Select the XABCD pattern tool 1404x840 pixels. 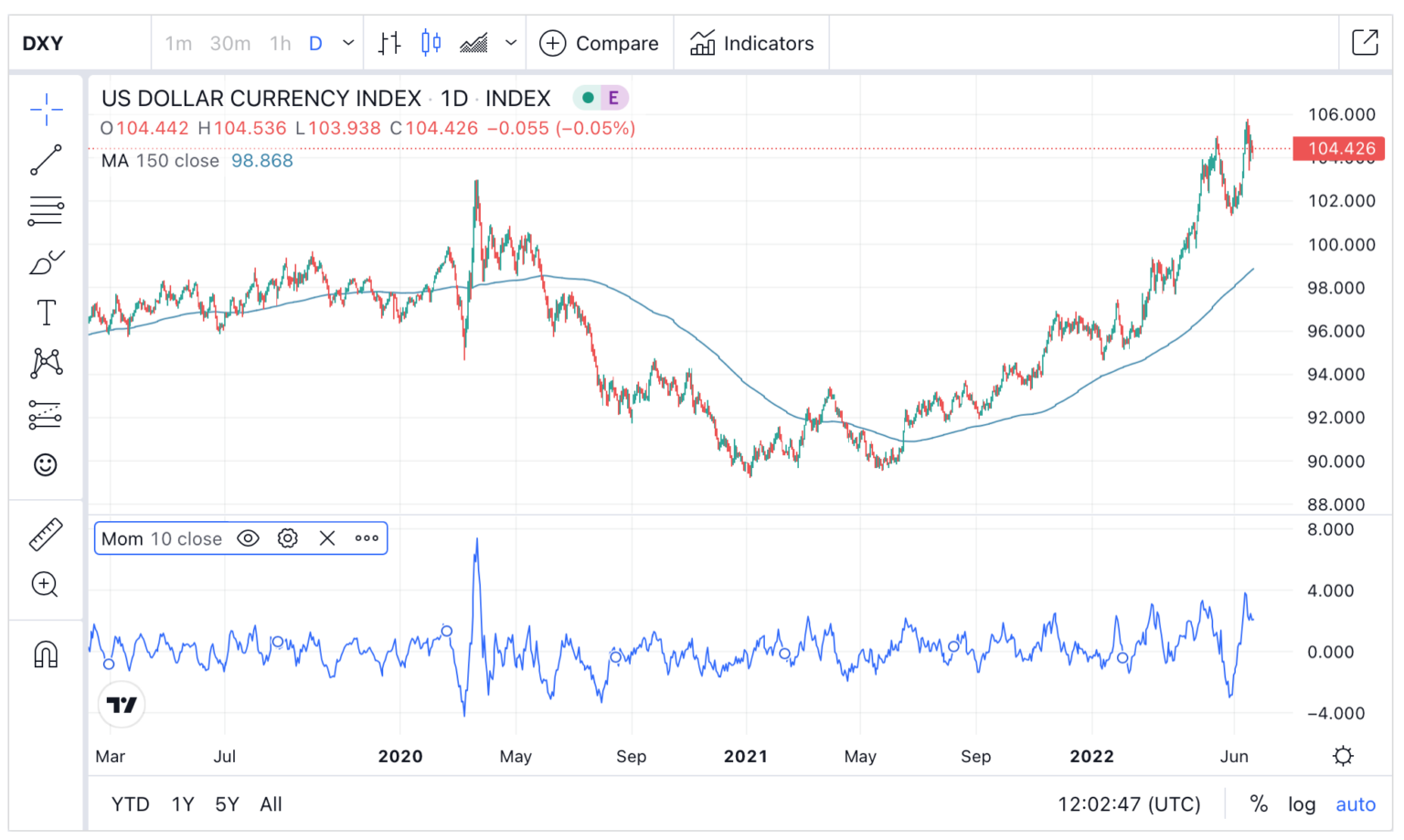45,362
